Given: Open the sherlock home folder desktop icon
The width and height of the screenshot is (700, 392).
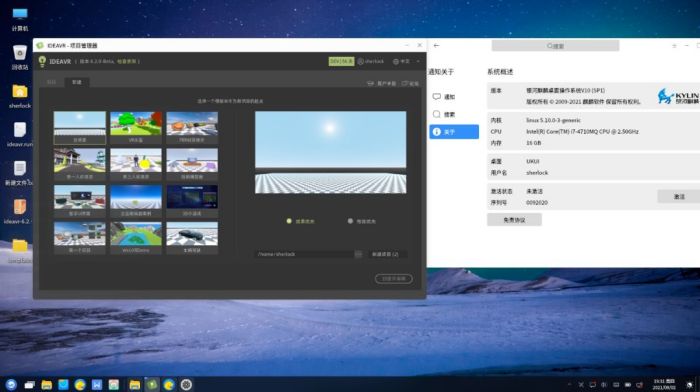Looking at the screenshot, I should 20,96.
